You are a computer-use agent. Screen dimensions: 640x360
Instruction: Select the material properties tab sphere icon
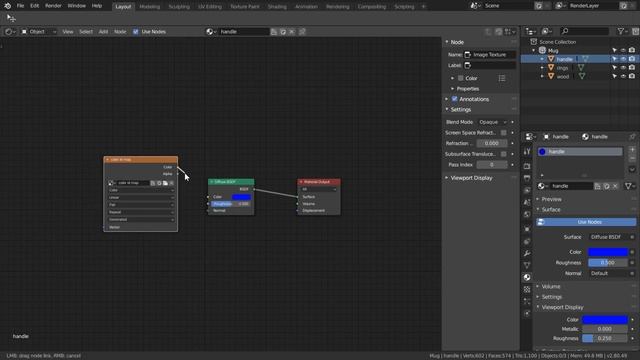[527, 277]
